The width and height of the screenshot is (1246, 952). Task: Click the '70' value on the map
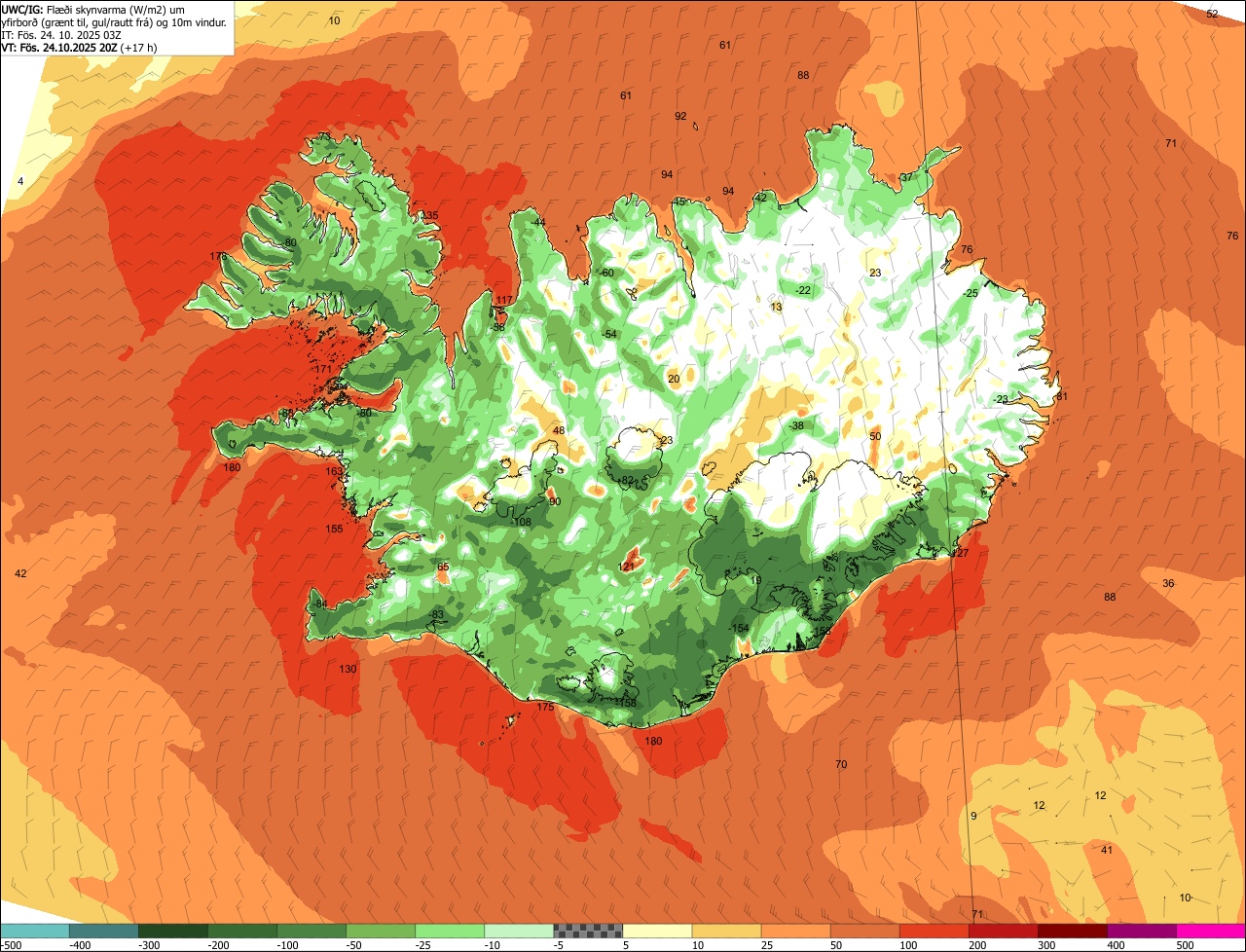(841, 764)
